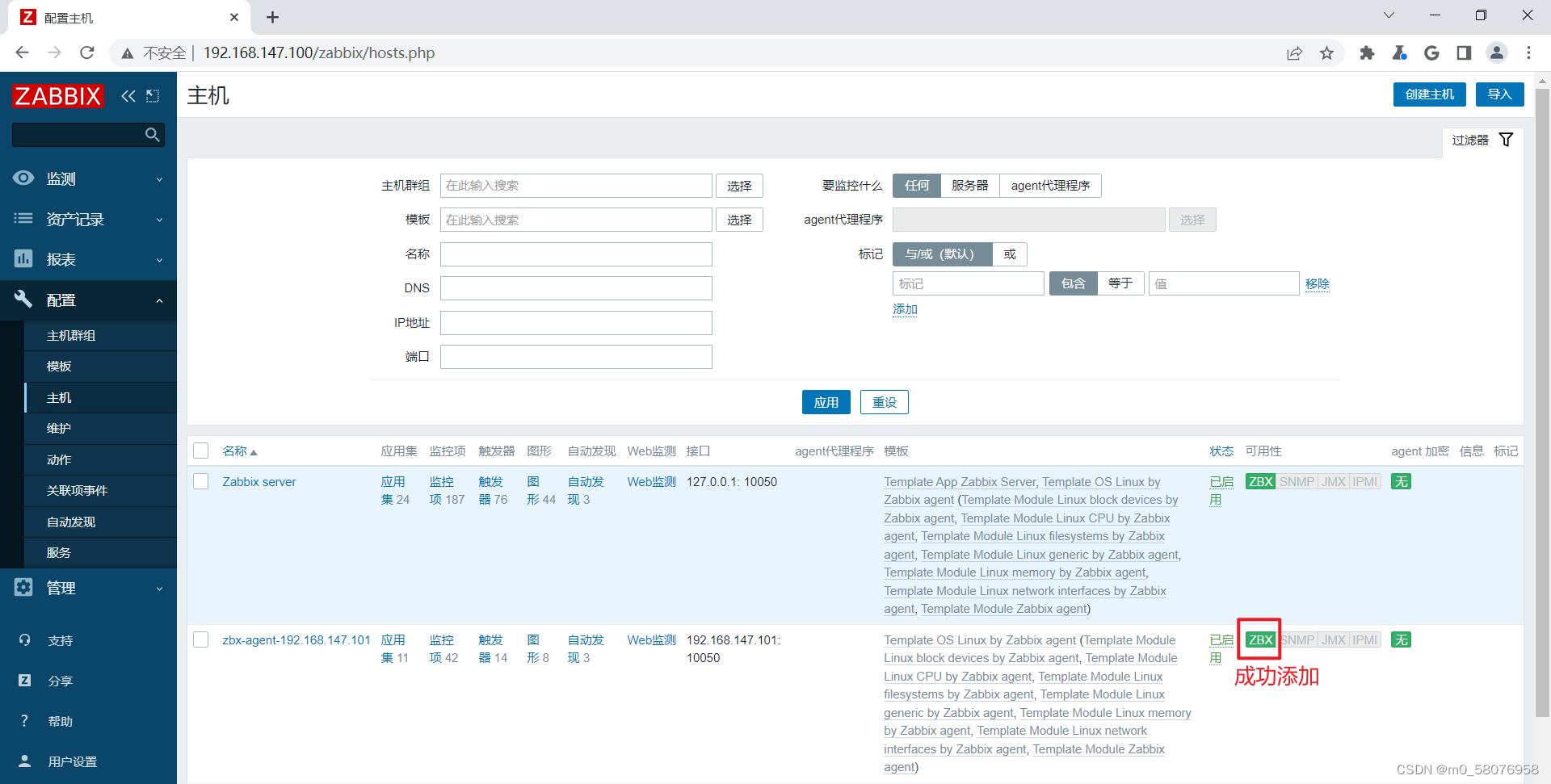The height and width of the screenshot is (784, 1551).
Task: Click the share page icon in address bar
Action: click(x=1294, y=52)
